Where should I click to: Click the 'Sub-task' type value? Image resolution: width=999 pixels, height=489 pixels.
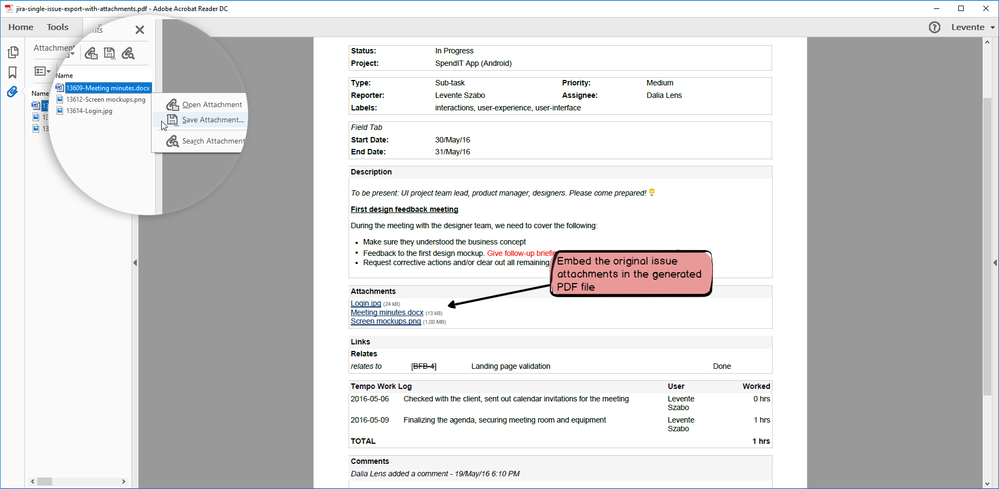(451, 83)
